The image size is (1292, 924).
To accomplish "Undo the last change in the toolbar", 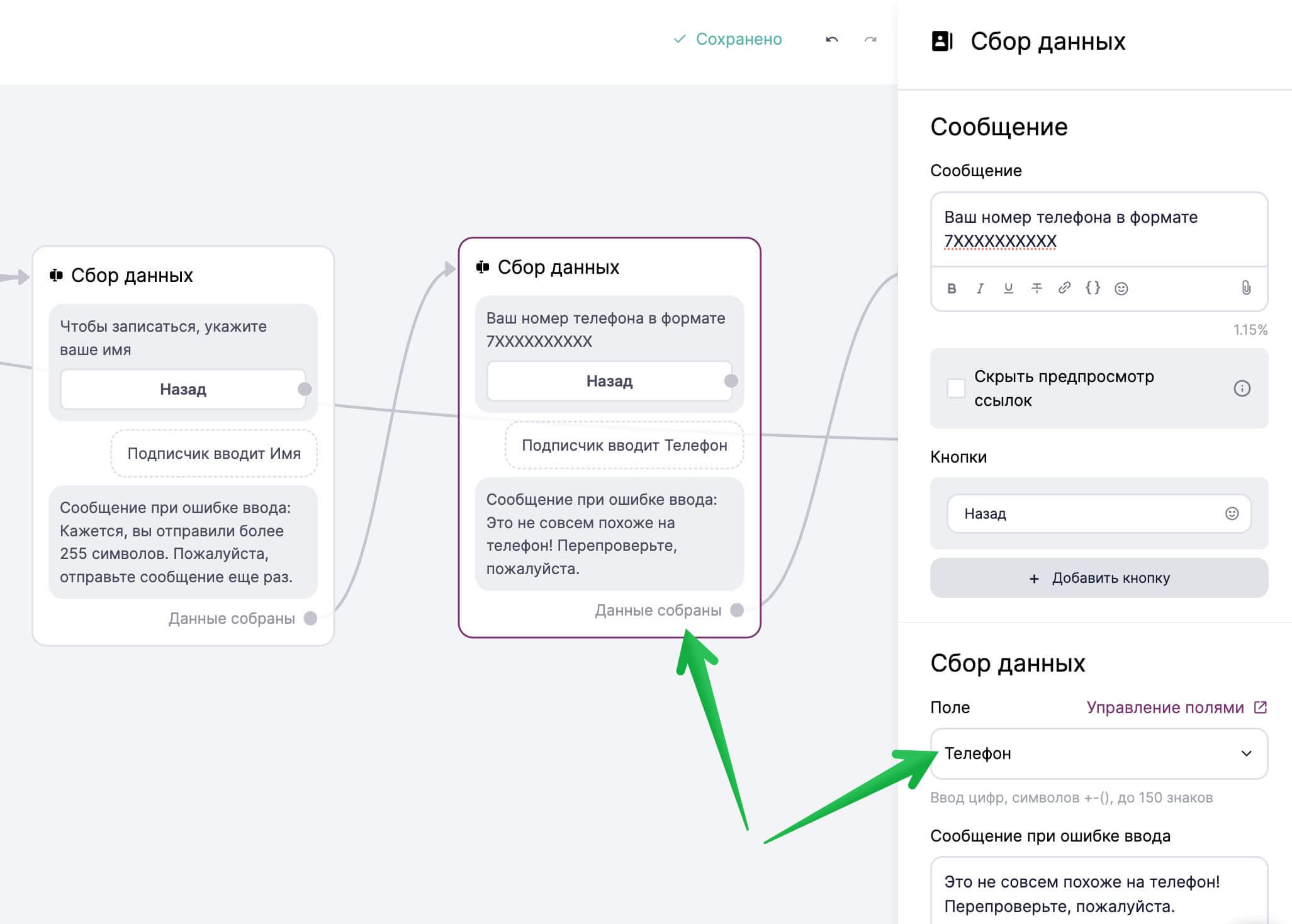I will click(831, 40).
